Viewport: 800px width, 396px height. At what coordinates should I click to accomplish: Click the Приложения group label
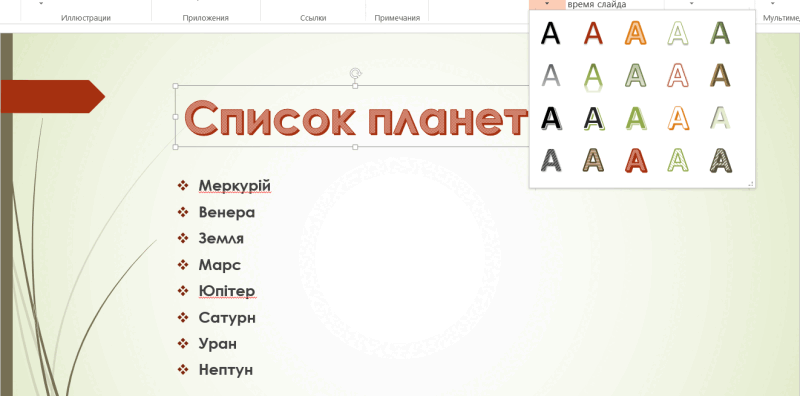[206, 18]
